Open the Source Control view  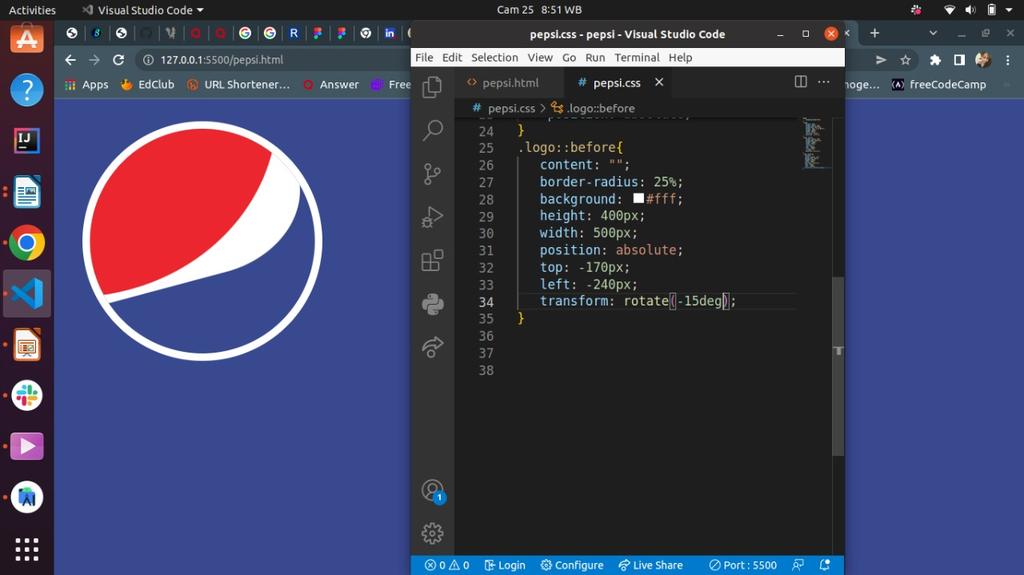[432, 174]
